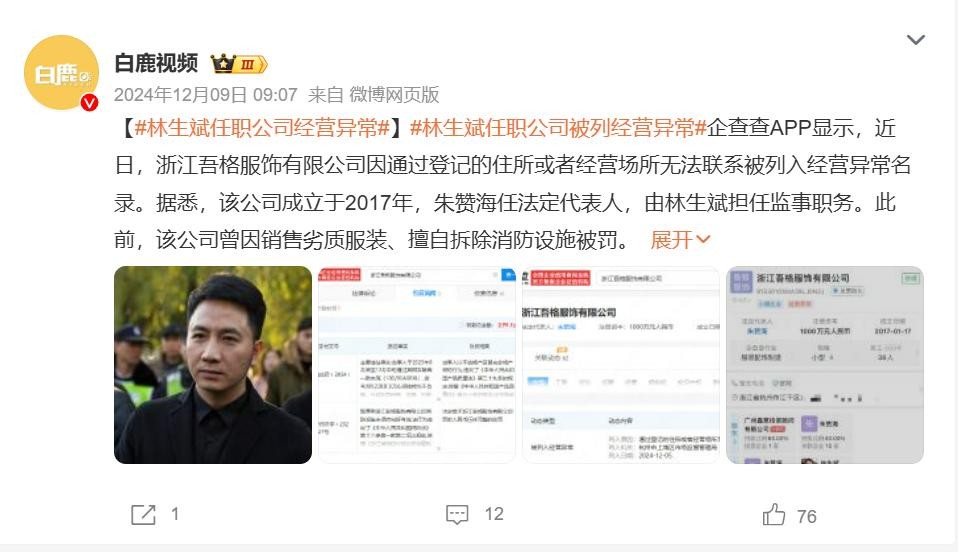Click the 白鹿视频 profile avatar
958x552 pixels.
click(61, 73)
